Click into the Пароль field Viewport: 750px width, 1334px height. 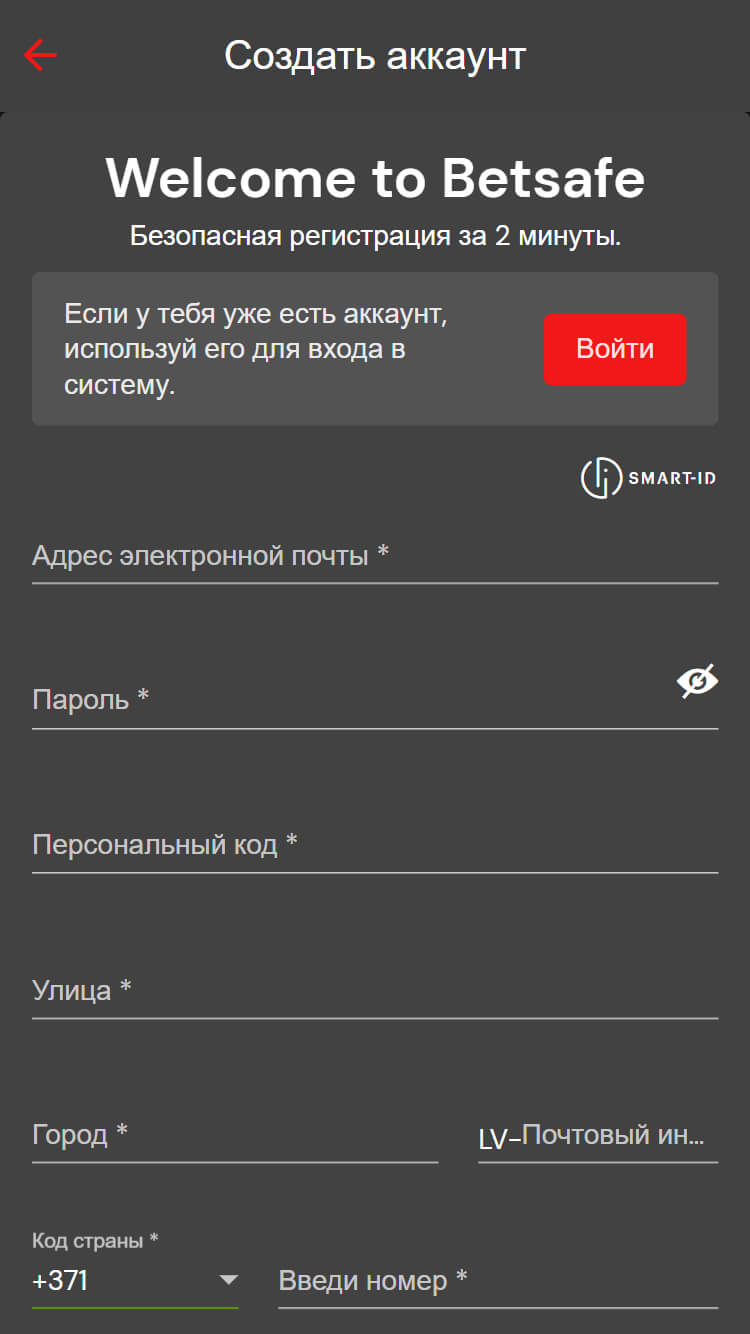pyautogui.click(x=350, y=700)
